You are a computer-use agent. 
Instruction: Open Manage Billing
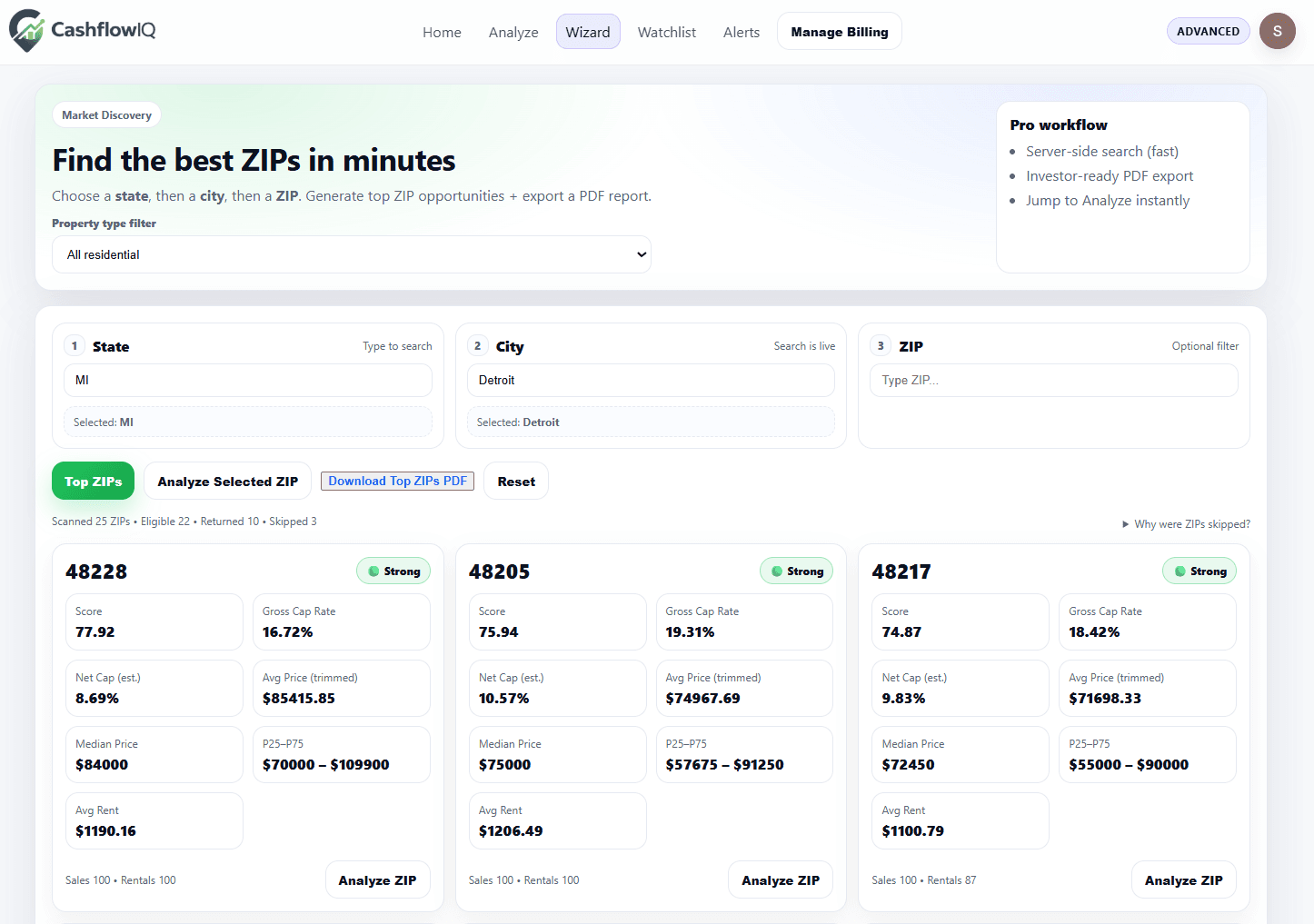click(x=839, y=31)
